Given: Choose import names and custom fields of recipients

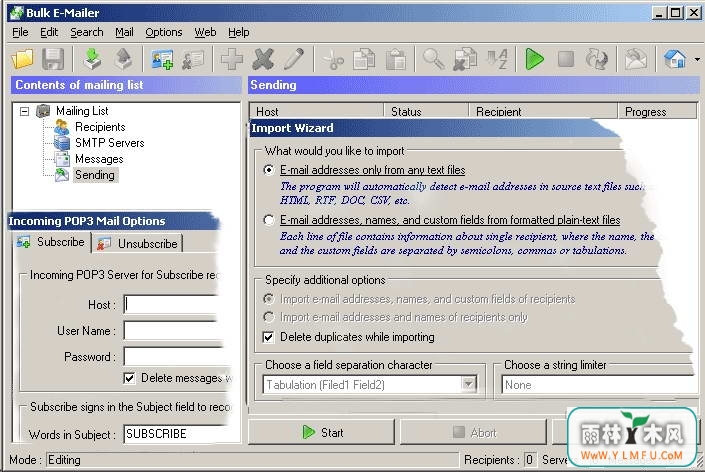Looking at the screenshot, I should (x=268, y=299).
